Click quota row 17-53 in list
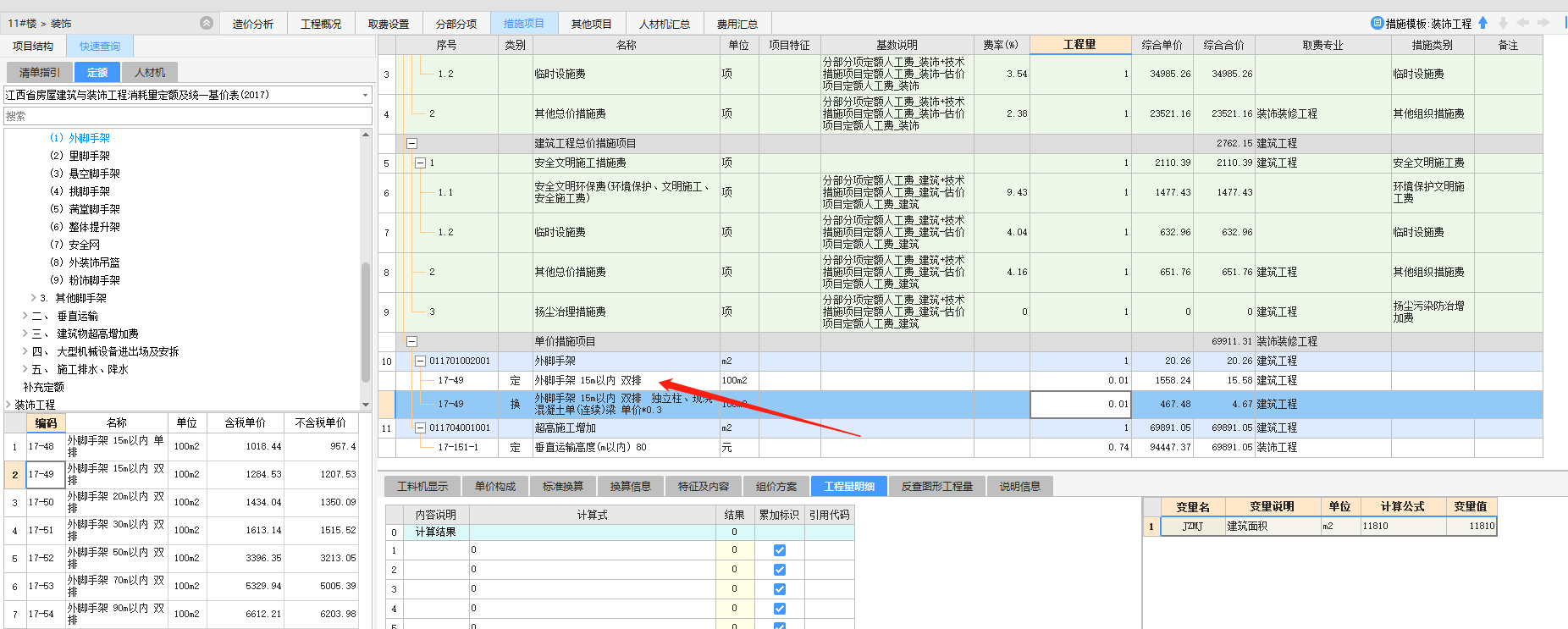Image resolution: width=1568 pixels, height=629 pixels. (182, 586)
